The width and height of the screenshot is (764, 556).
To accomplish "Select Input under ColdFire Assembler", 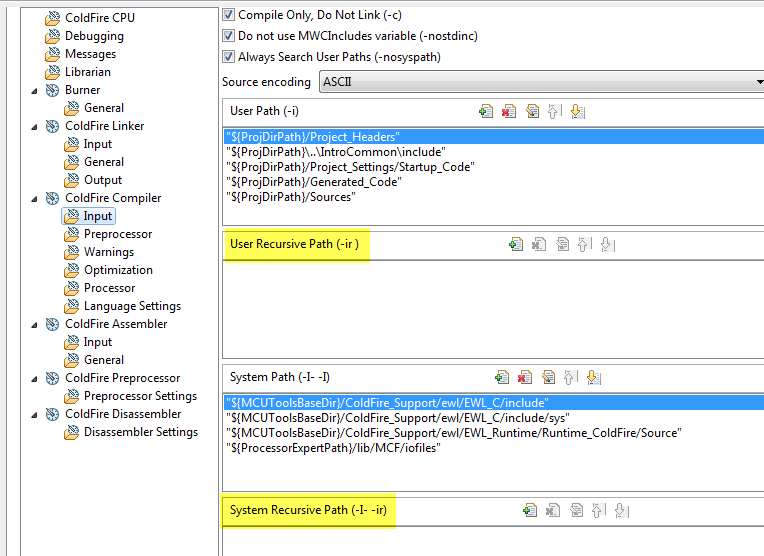I will coord(97,343).
